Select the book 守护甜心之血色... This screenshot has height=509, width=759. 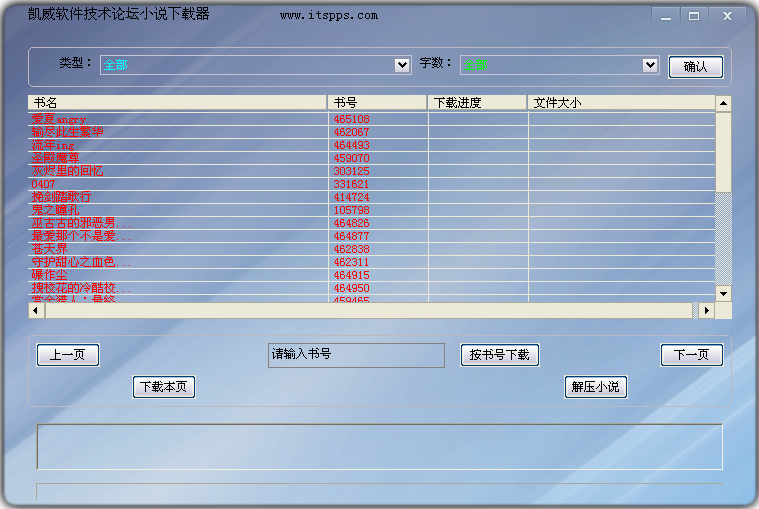[x=81, y=262]
